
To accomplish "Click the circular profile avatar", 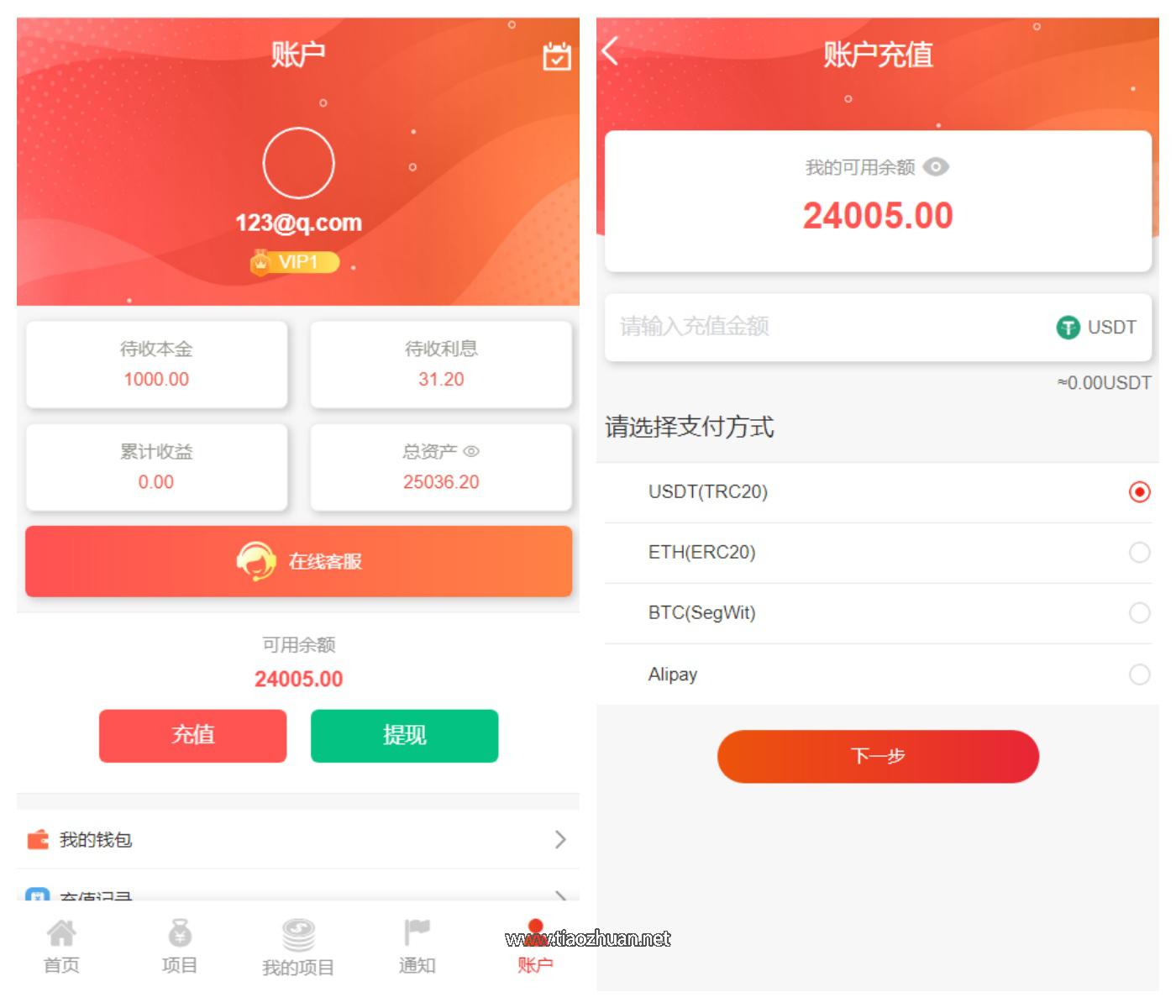I will point(298,163).
